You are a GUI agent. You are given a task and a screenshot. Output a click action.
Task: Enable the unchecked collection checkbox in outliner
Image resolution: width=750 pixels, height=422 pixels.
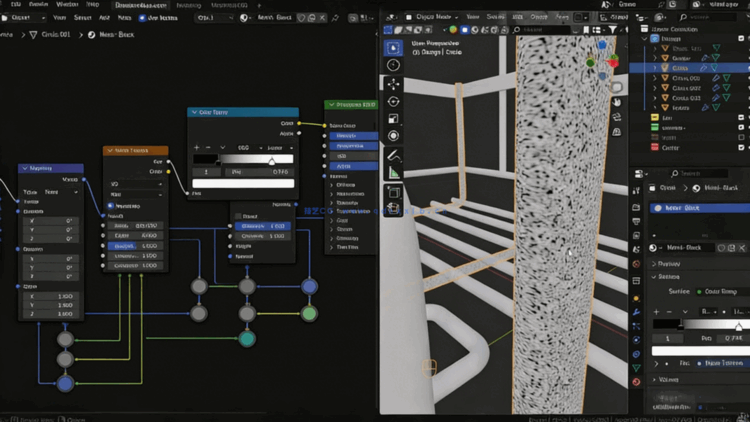(x=741, y=137)
